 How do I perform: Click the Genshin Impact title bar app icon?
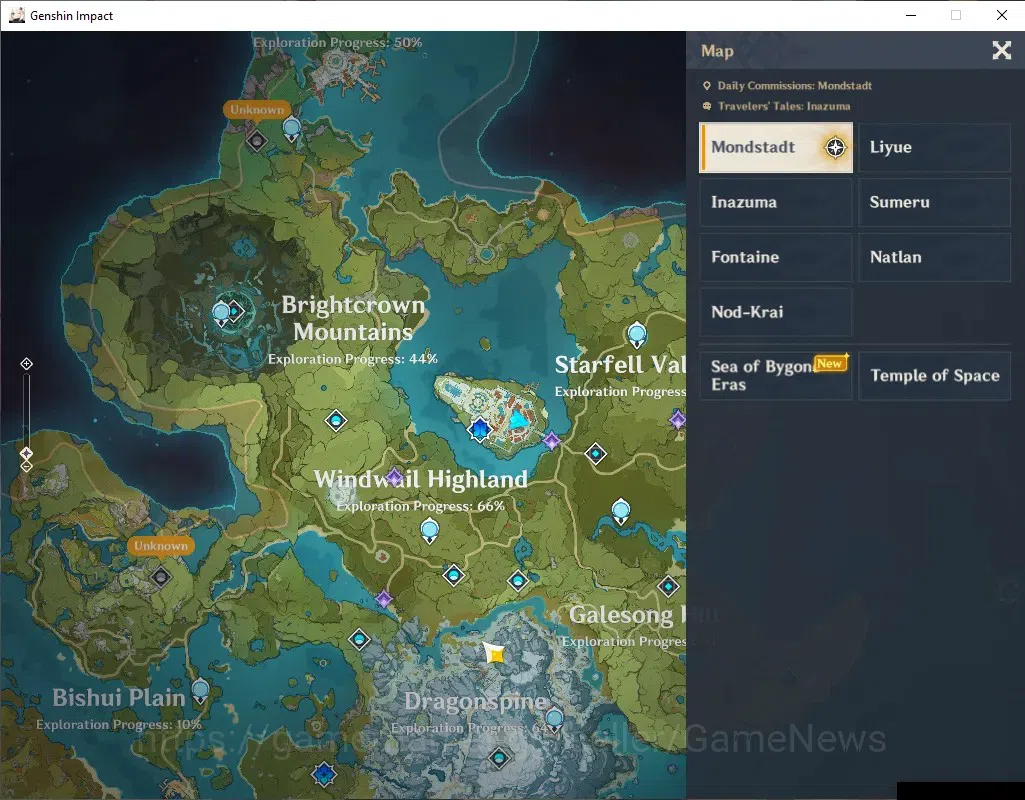(x=16, y=15)
